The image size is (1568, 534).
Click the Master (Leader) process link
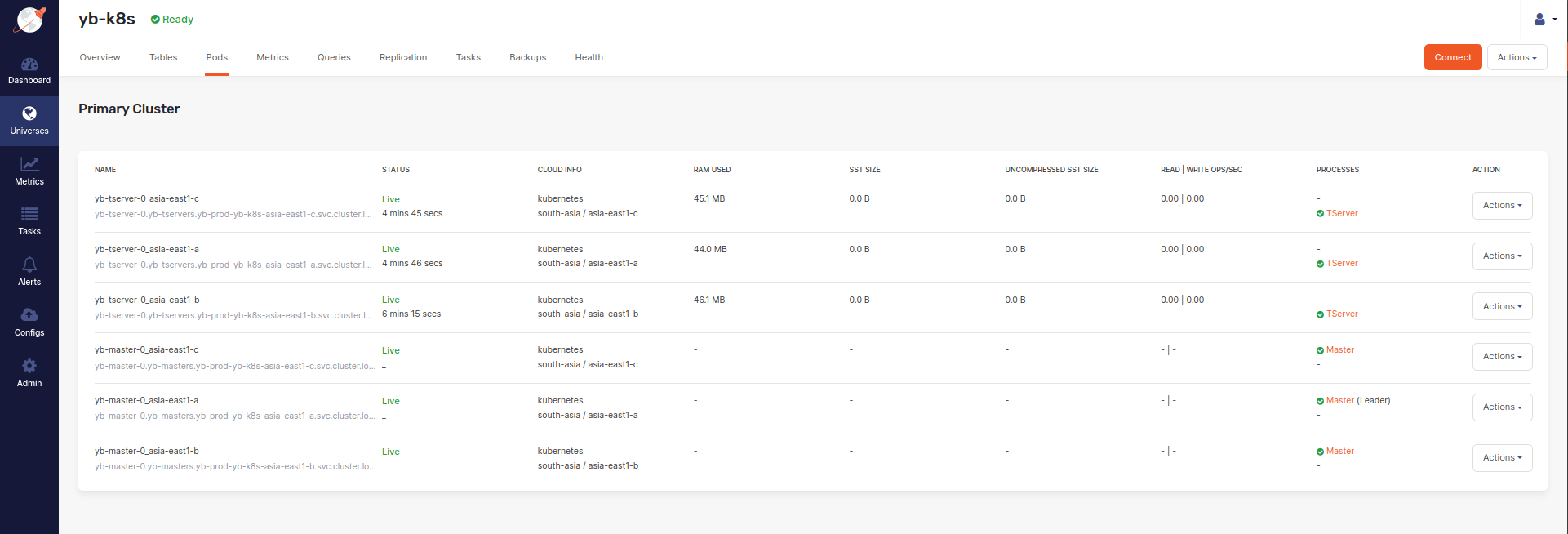point(1340,401)
